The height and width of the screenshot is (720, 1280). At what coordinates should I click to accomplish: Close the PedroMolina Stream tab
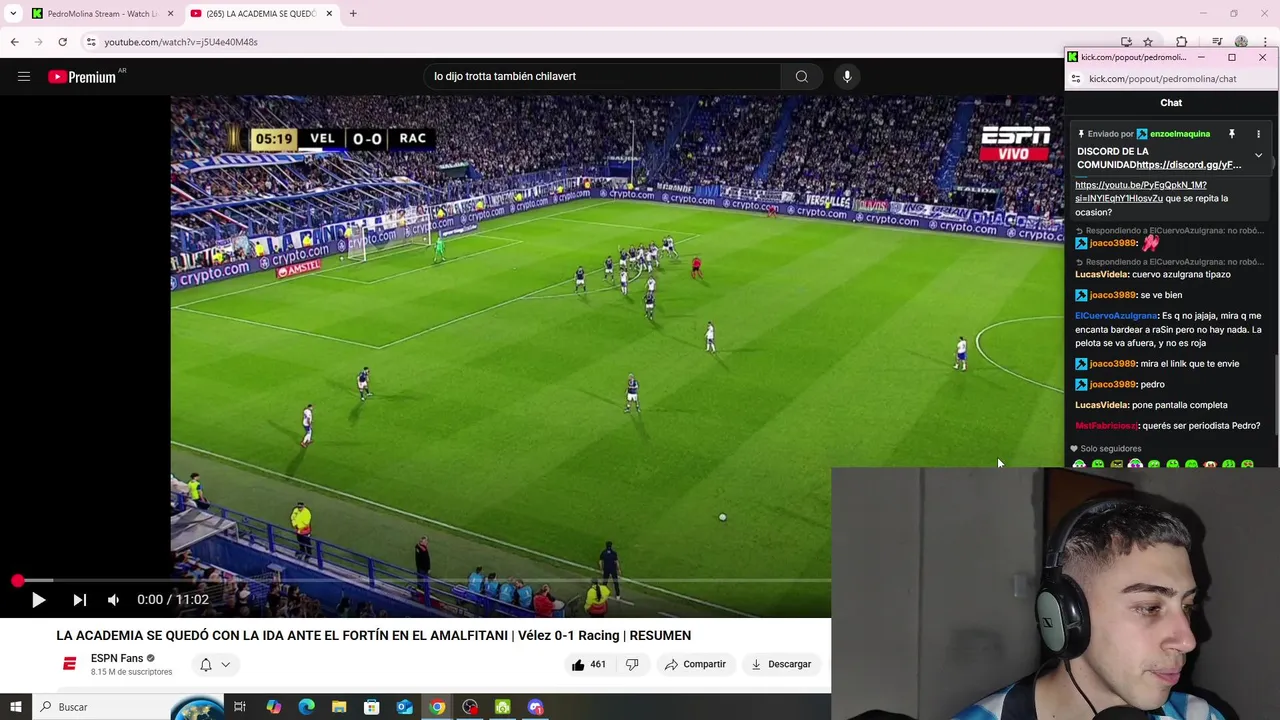tap(170, 14)
